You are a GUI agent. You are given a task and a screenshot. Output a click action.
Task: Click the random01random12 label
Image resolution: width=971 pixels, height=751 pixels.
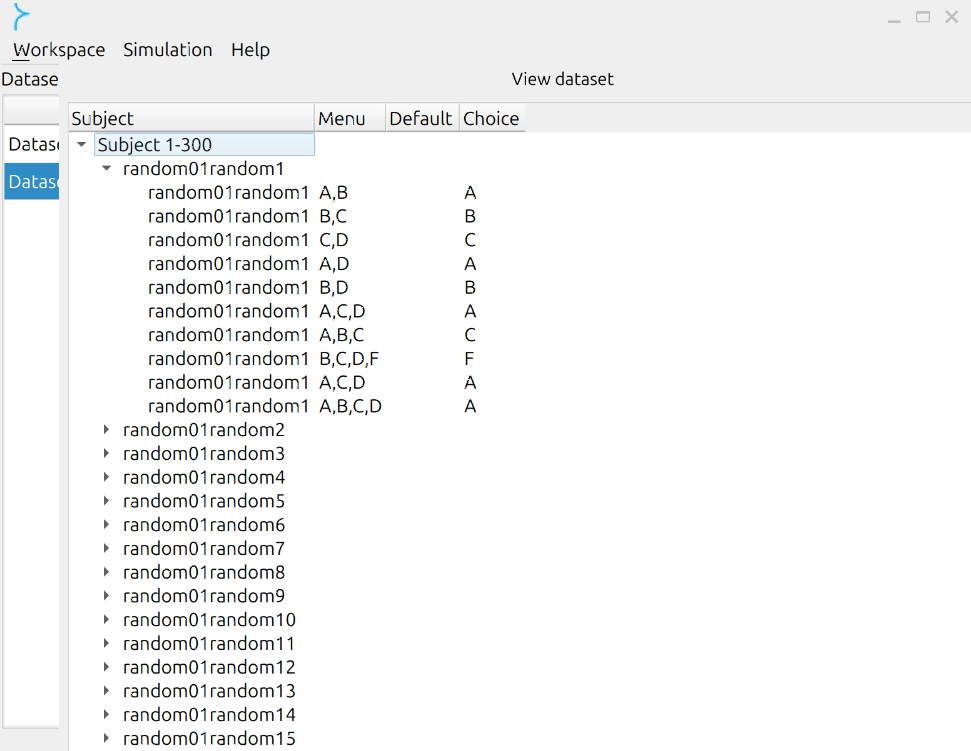click(209, 667)
